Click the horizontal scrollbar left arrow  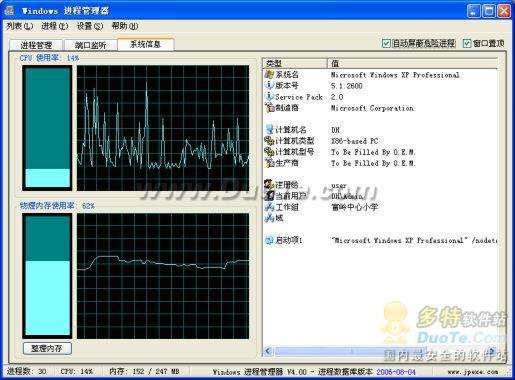(269, 351)
